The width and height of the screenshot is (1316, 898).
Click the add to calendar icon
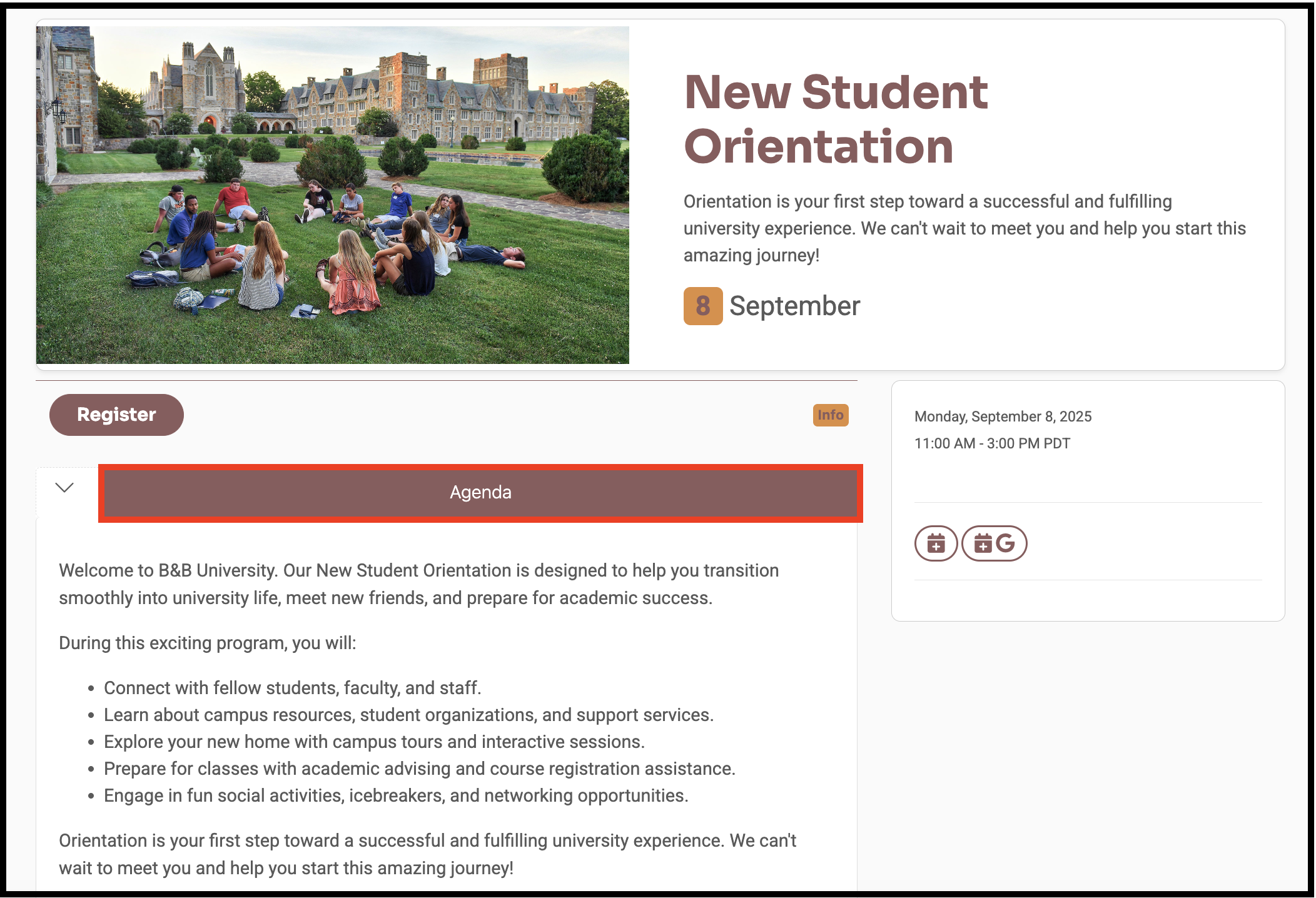pos(936,543)
